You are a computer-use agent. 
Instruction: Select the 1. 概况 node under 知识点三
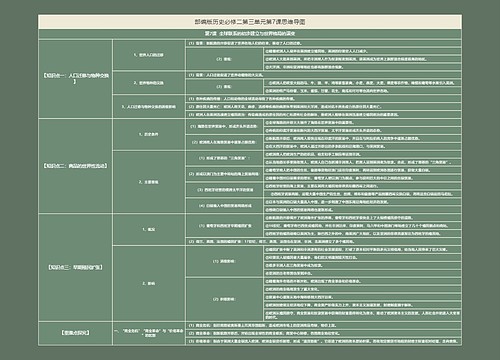(x=149, y=229)
